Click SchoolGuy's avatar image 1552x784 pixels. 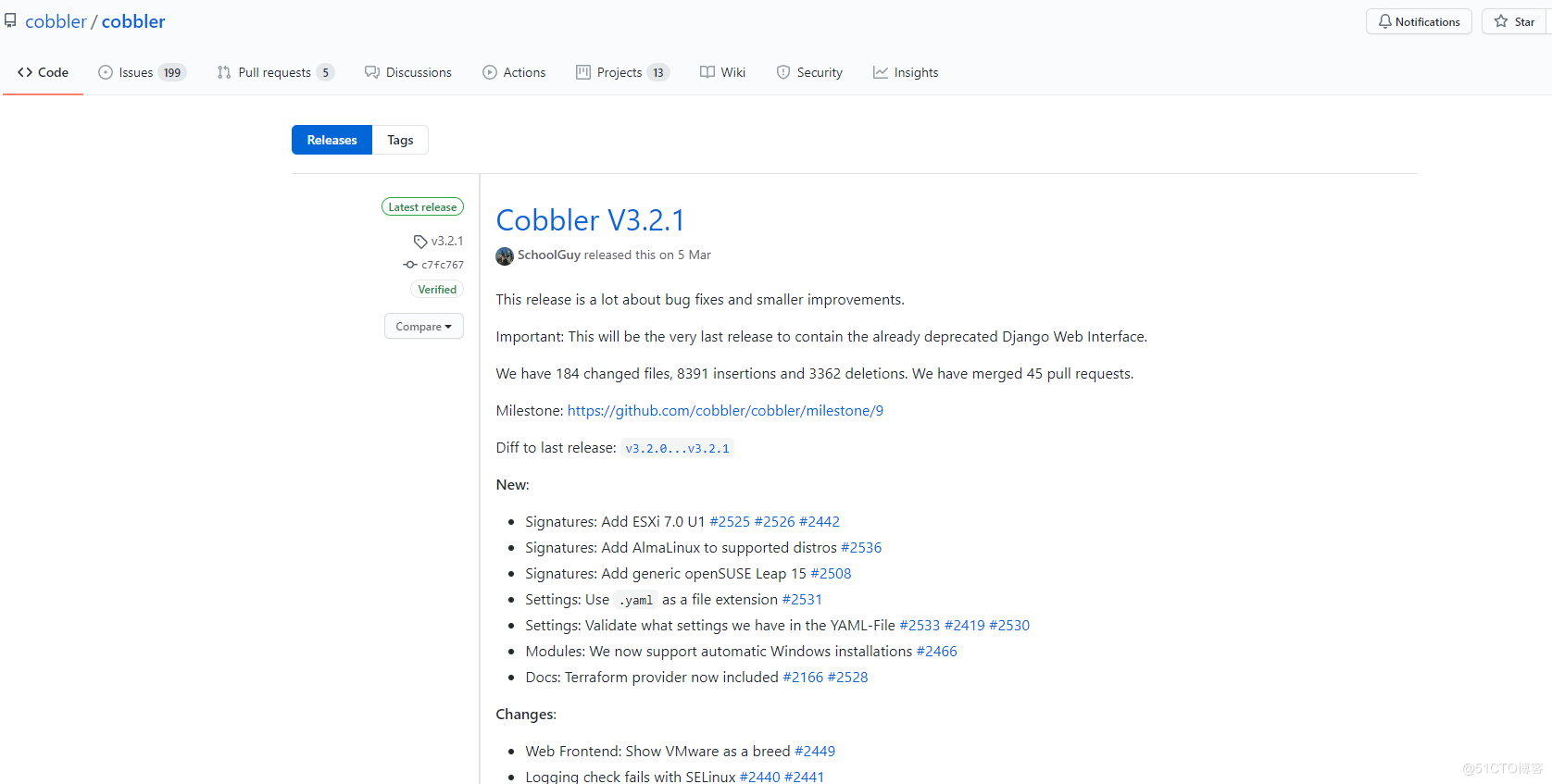505,255
